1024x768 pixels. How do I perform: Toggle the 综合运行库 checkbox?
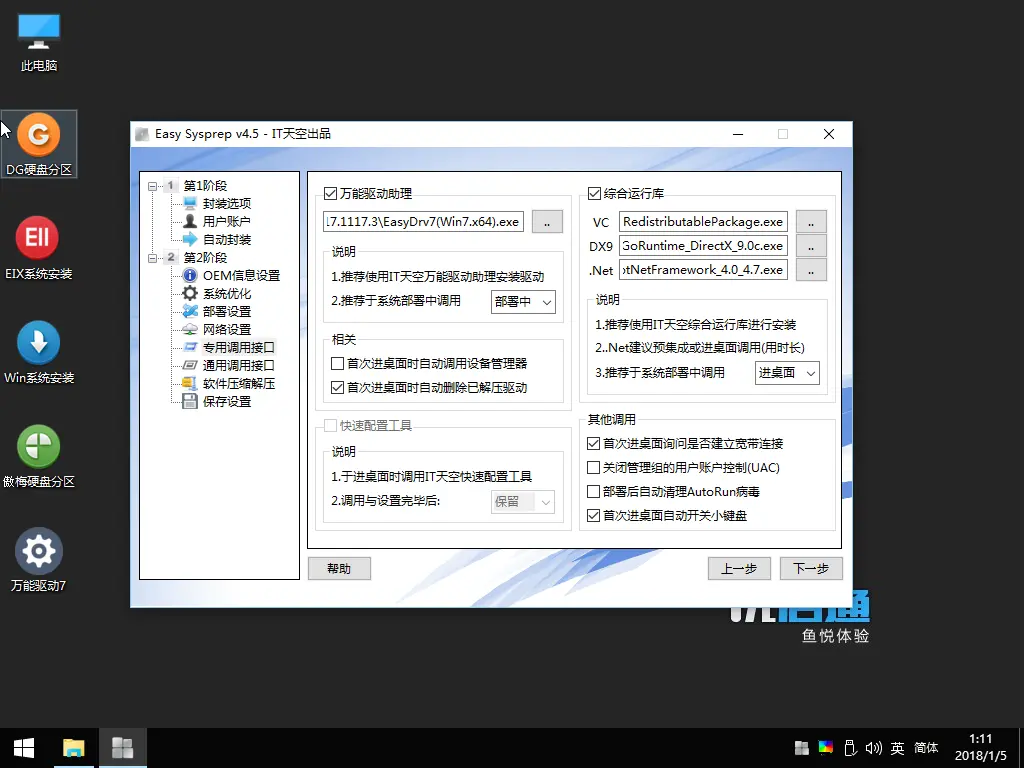[594, 193]
